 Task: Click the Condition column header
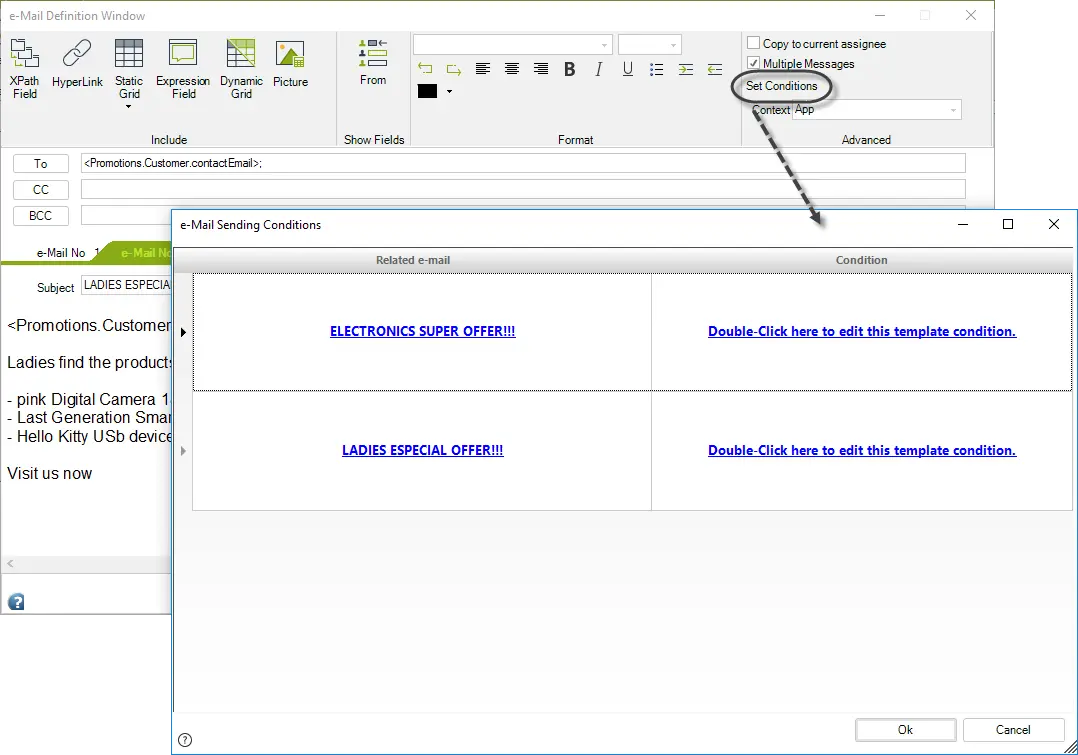pyautogui.click(x=861, y=260)
